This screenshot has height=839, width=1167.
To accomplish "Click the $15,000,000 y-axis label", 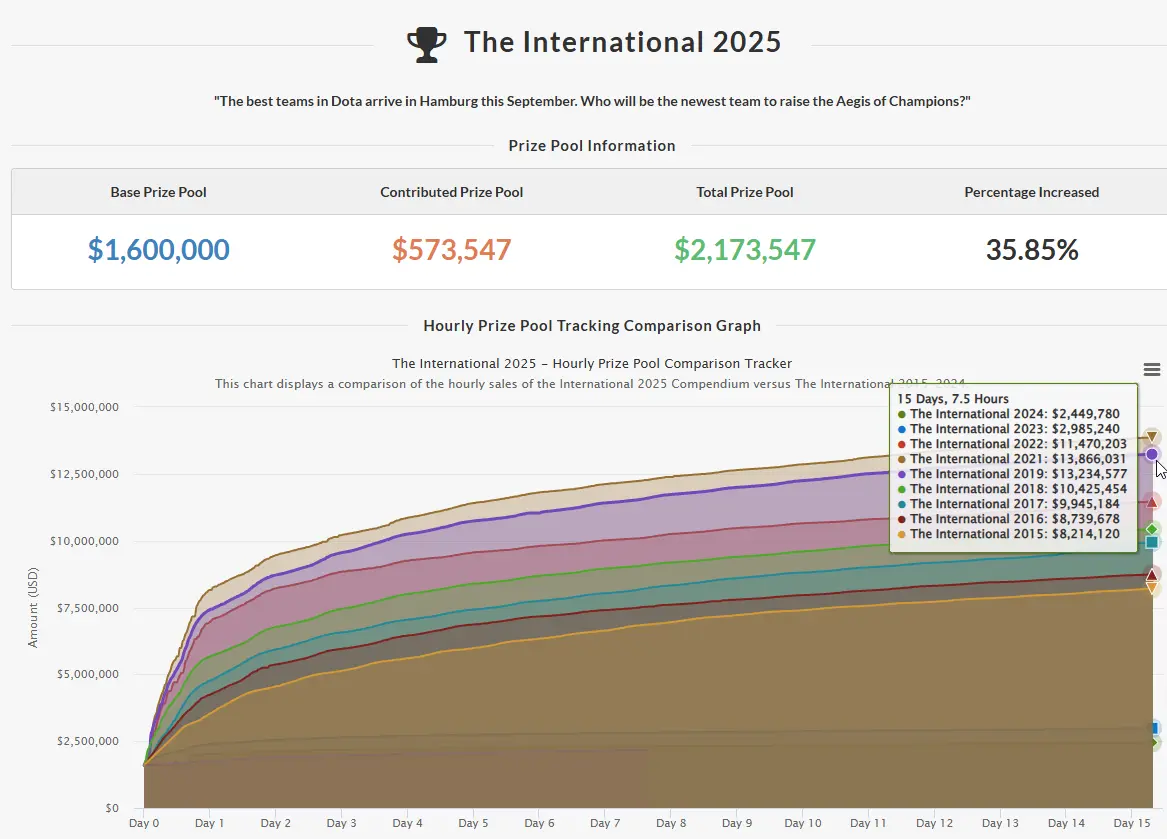I will 84,407.
